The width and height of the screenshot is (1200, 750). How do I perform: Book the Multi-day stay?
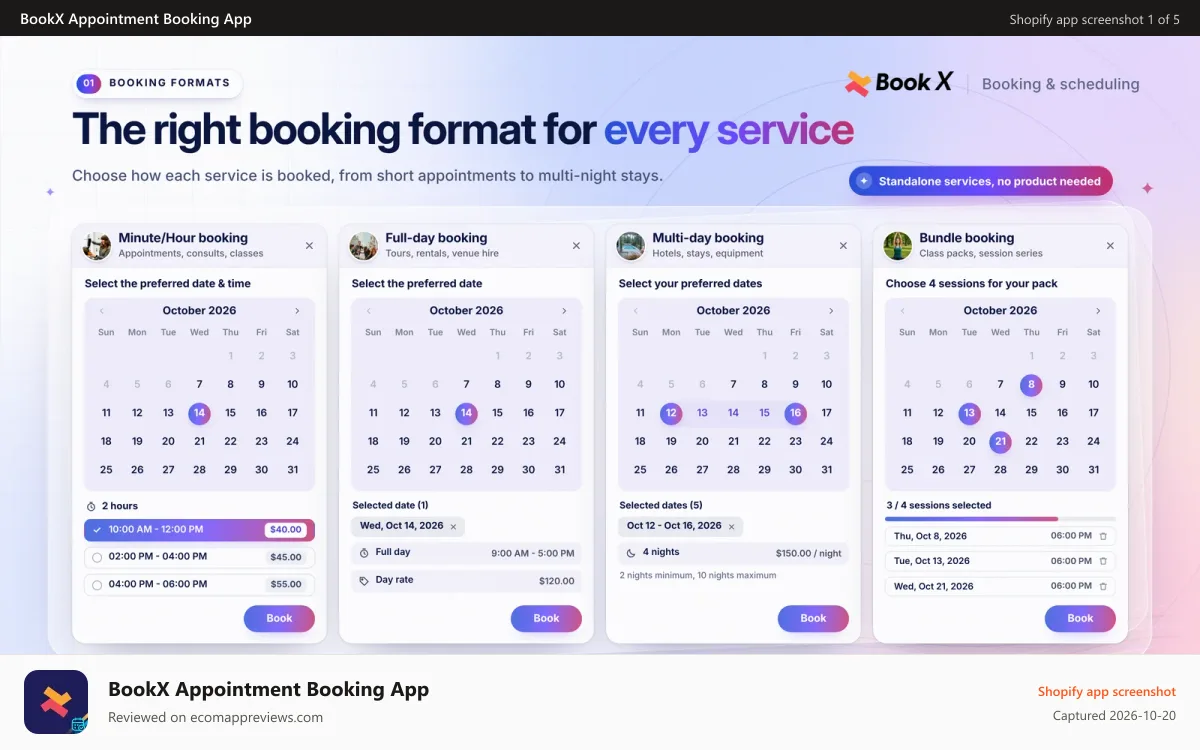point(813,618)
